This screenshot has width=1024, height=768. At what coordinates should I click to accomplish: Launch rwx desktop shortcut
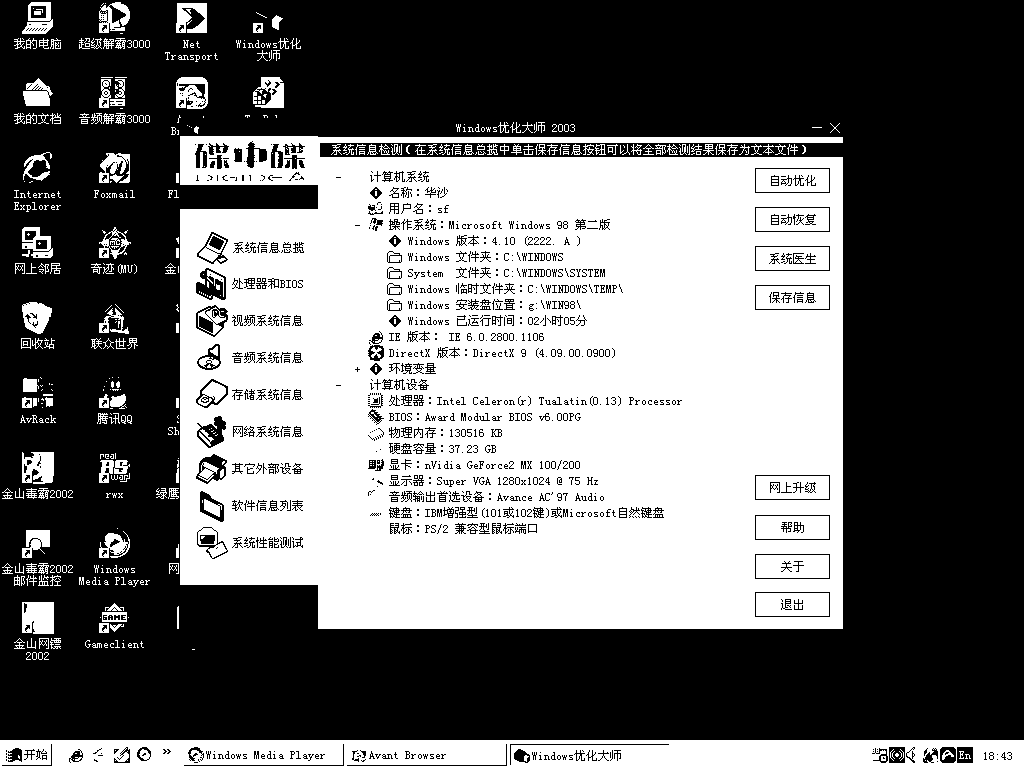pyautogui.click(x=114, y=476)
